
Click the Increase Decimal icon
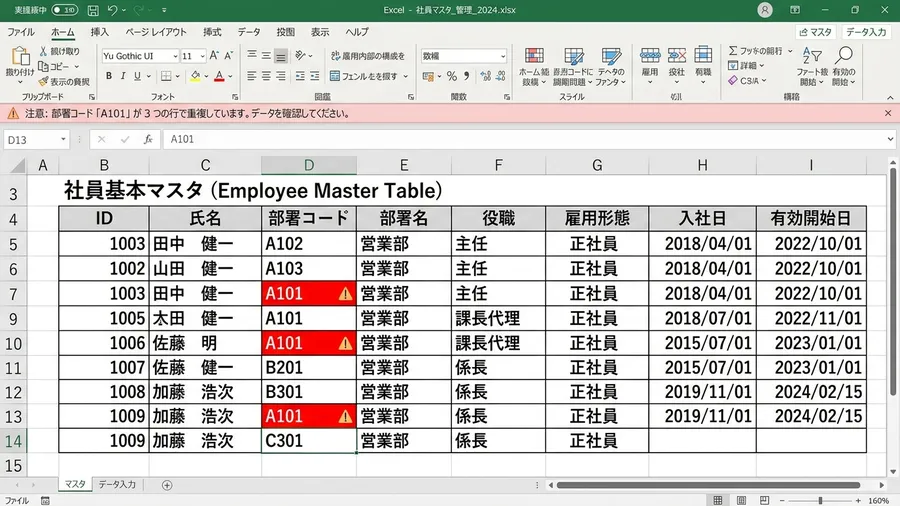click(x=486, y=76)
